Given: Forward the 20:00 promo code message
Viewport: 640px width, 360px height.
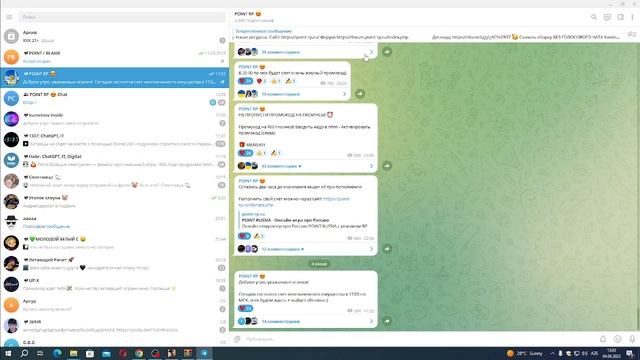Looking at the screenshot, I should point(360,93).
